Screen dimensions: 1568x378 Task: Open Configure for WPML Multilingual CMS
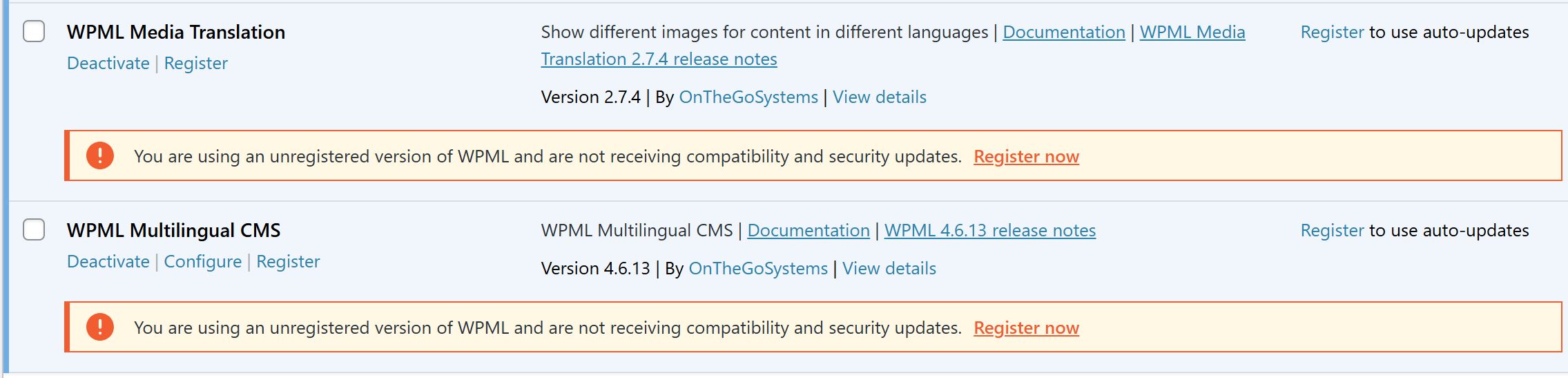coord(203,261)
